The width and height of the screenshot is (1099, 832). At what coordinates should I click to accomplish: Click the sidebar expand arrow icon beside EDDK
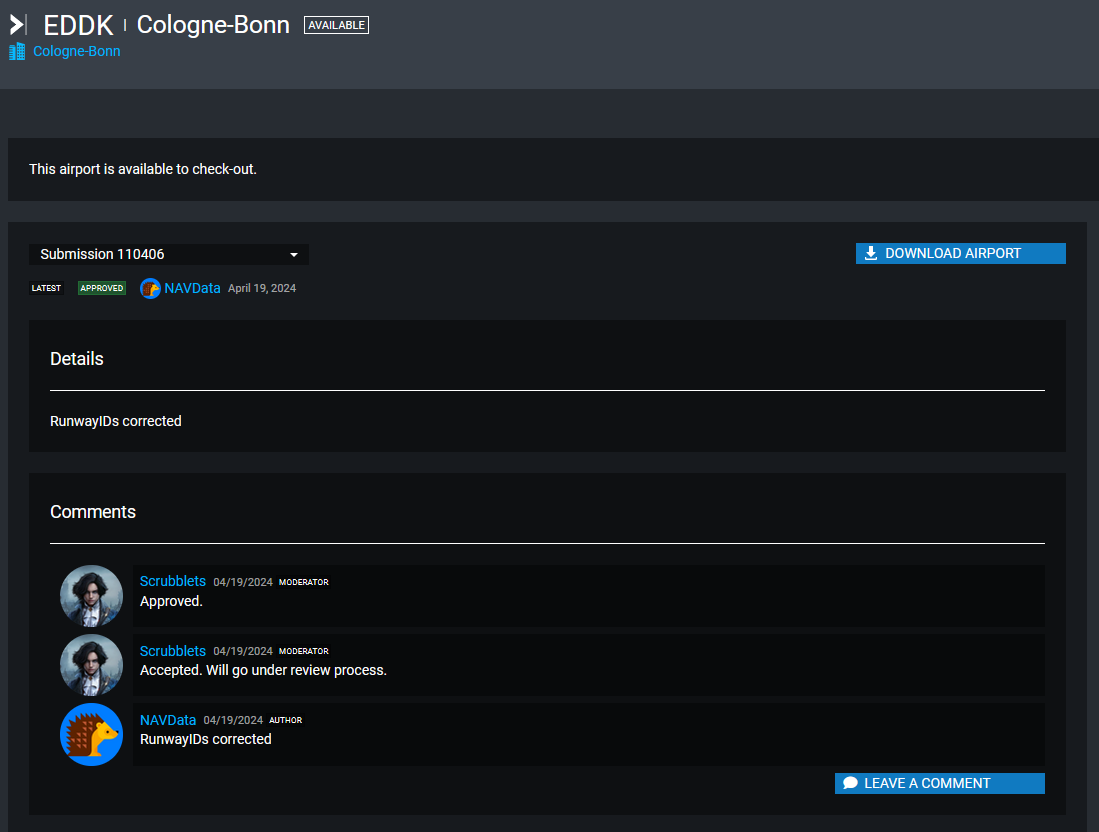[x=18, y=25]
